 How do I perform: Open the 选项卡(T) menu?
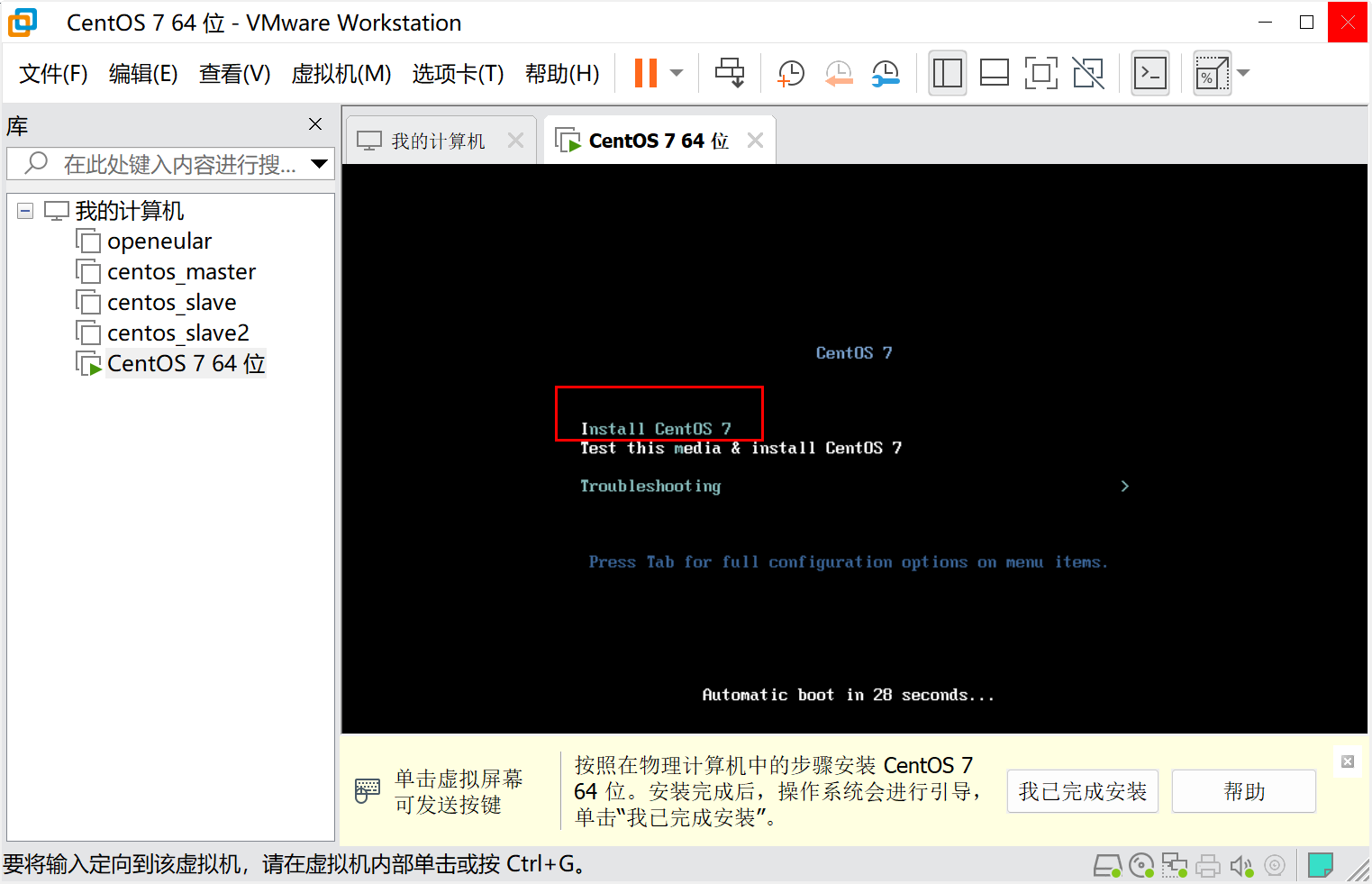click(458, 73)
